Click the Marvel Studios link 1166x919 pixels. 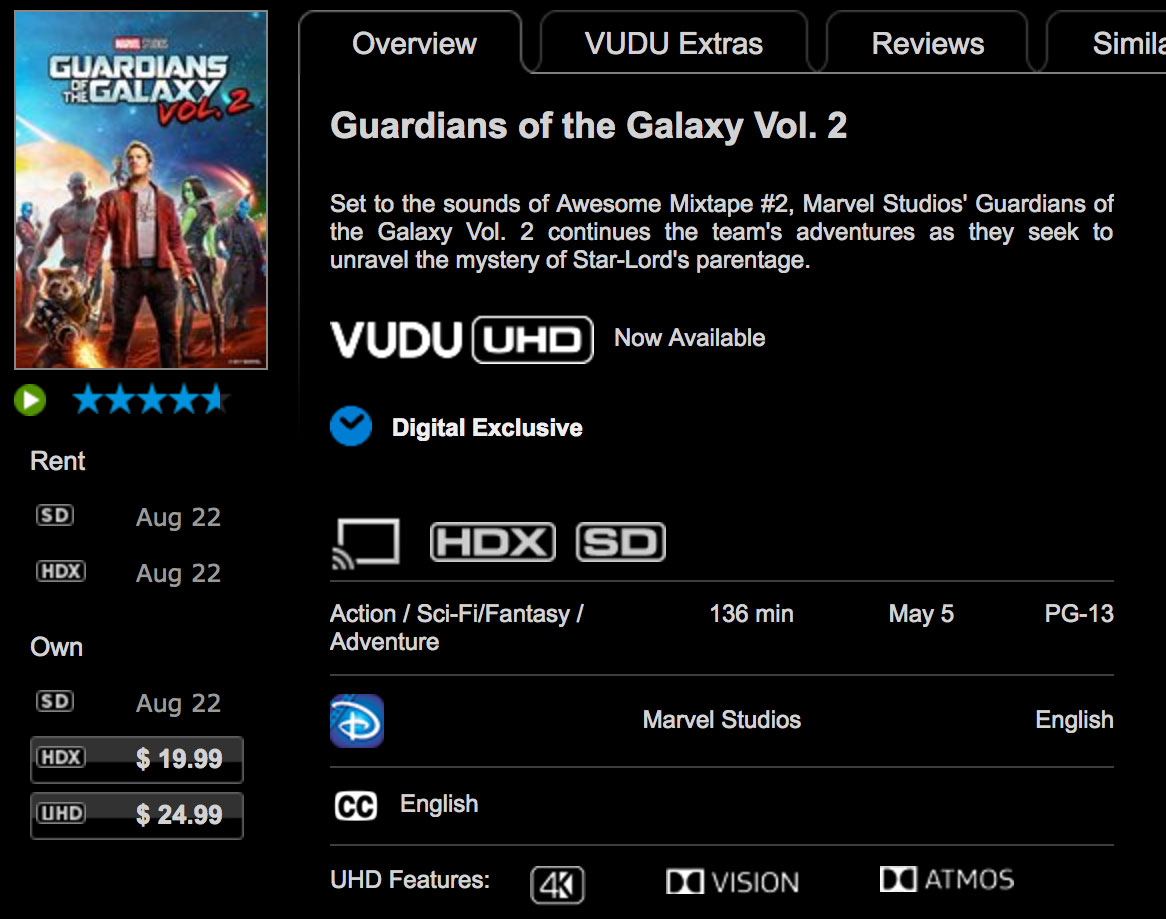click(x=721, y=720)
